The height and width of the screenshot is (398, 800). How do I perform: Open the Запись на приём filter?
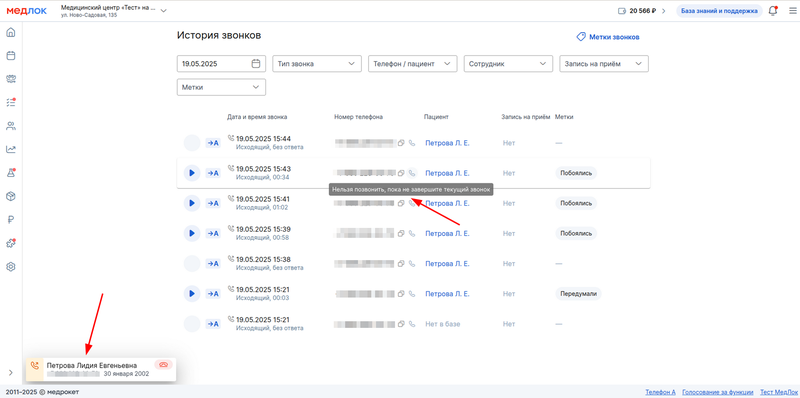pos(604,64)
